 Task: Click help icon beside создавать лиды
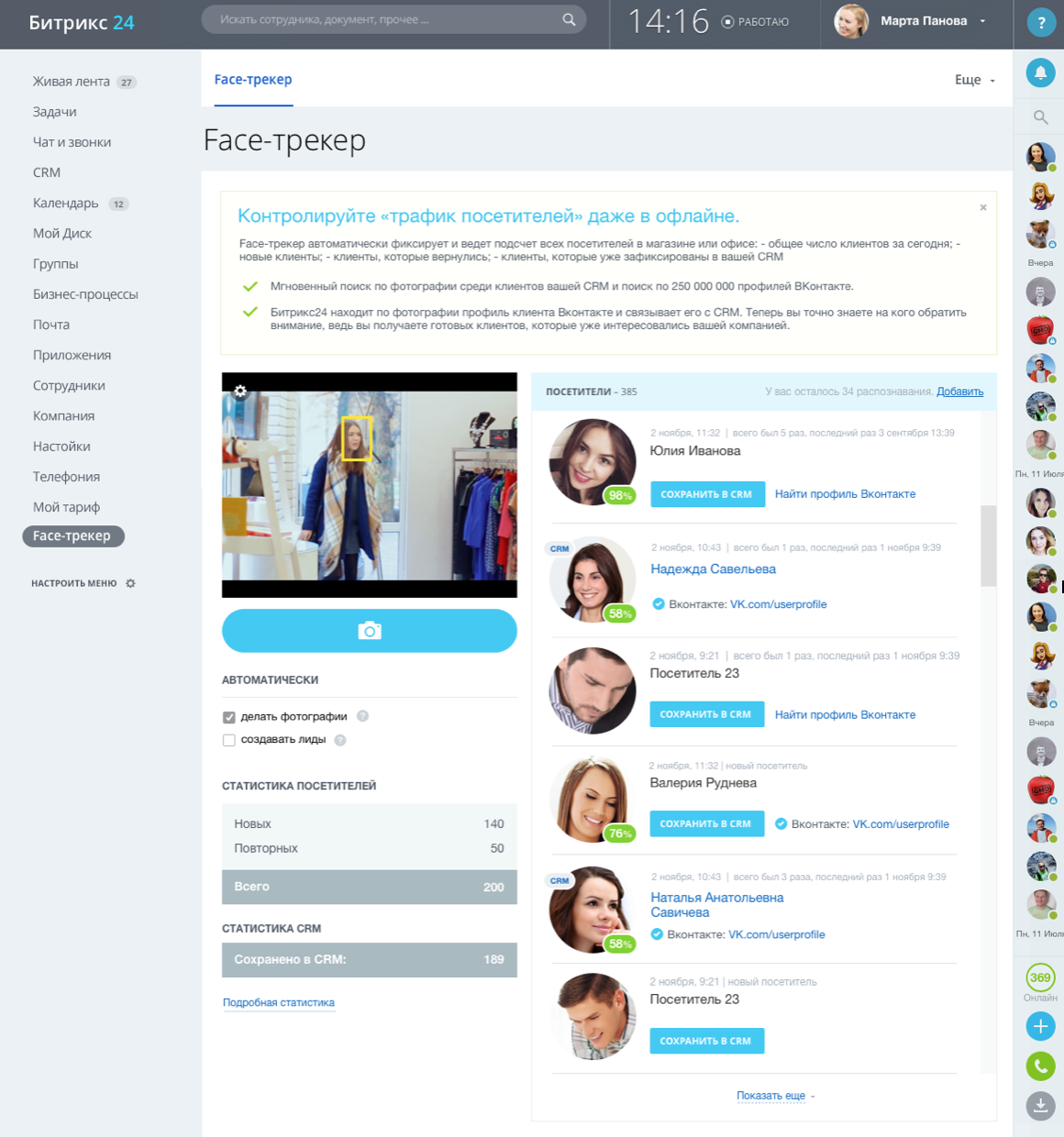tap(340, 740)
